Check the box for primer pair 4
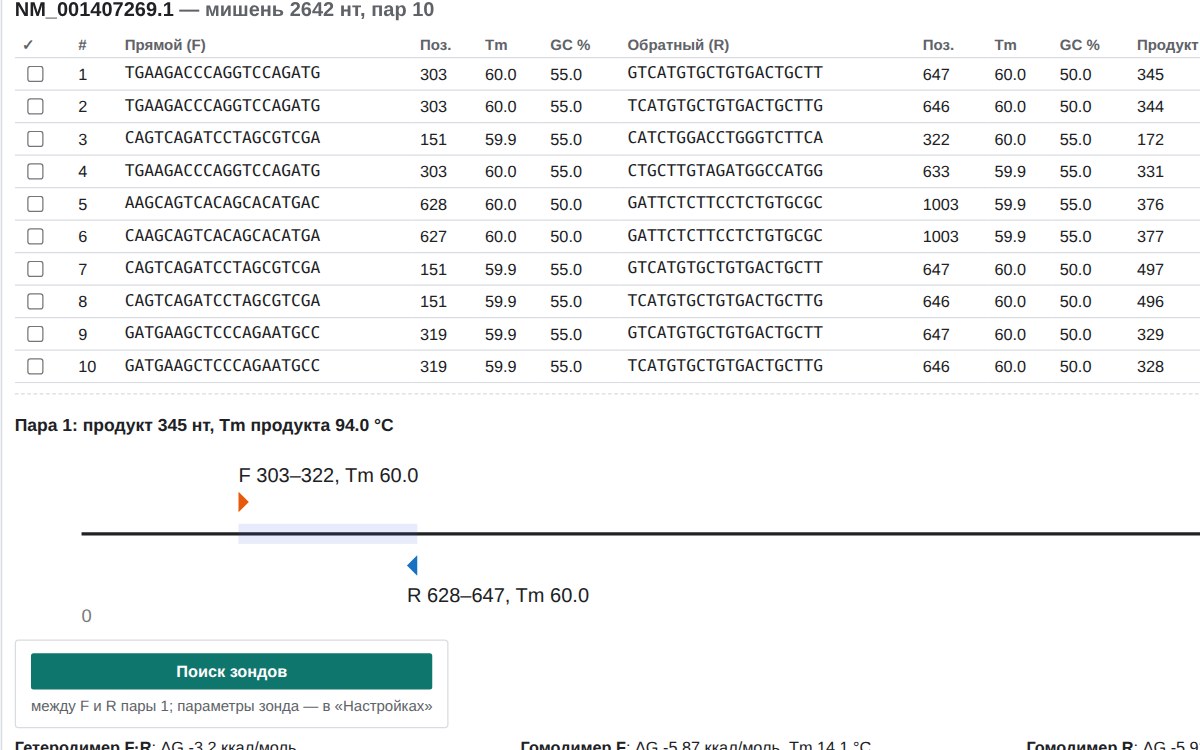Screen dimensions: 1200x750 coord(35,171)
